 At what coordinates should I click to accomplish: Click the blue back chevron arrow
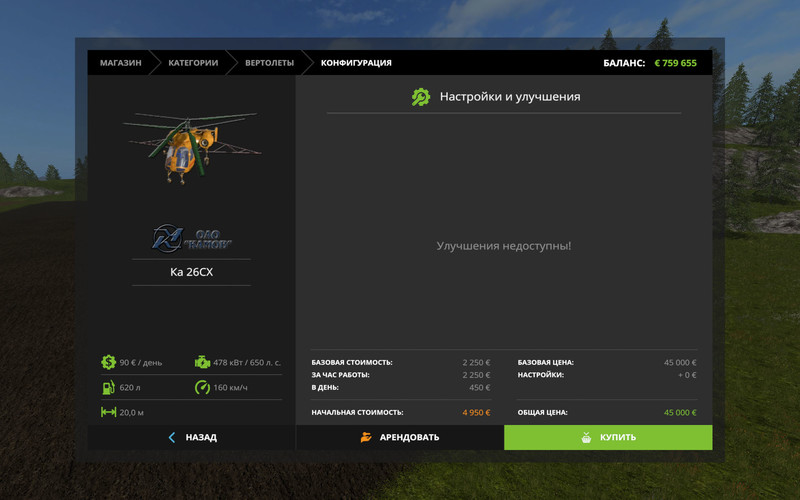tap(172, 437)
